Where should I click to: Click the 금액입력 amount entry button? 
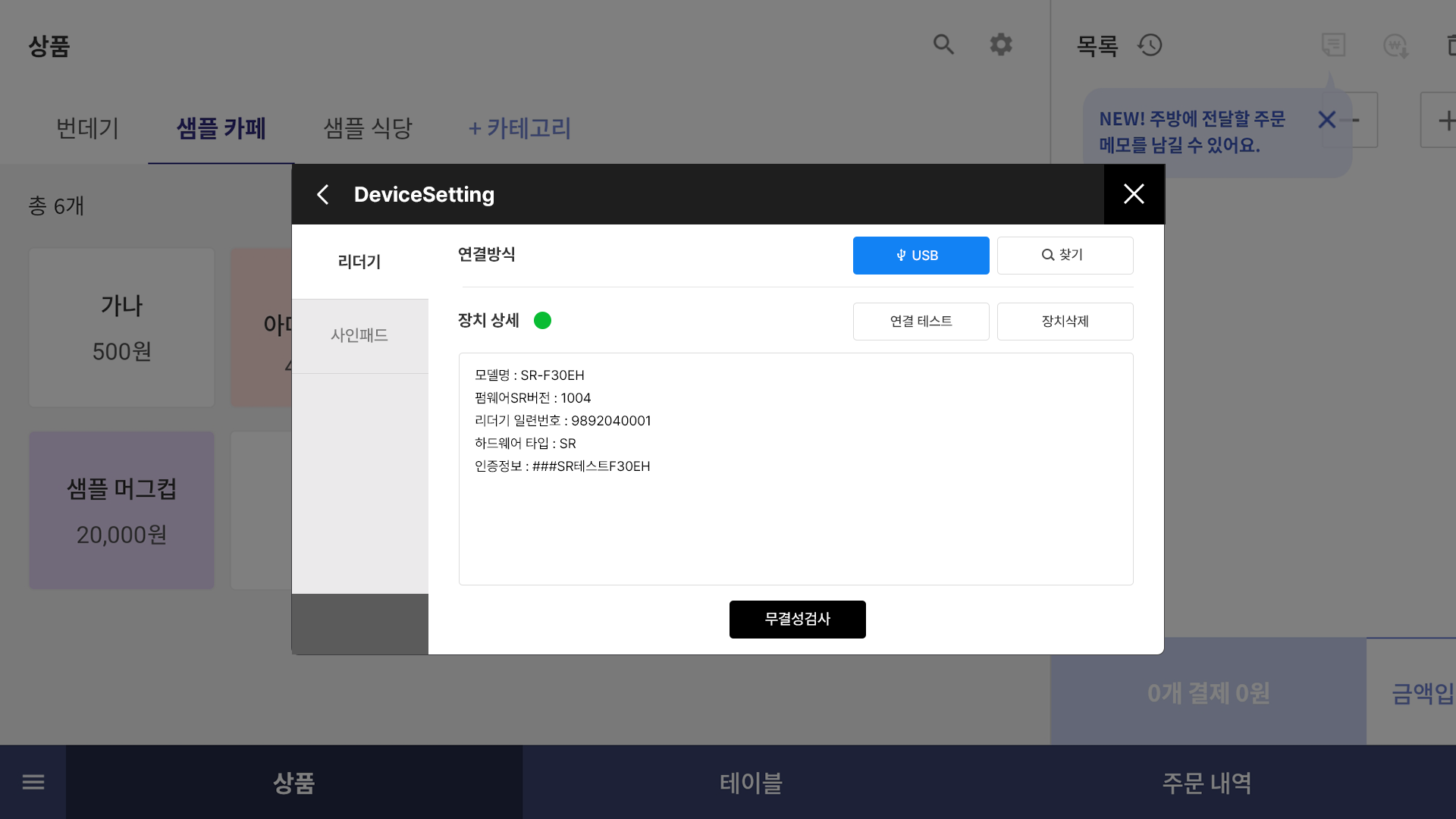1411,692
